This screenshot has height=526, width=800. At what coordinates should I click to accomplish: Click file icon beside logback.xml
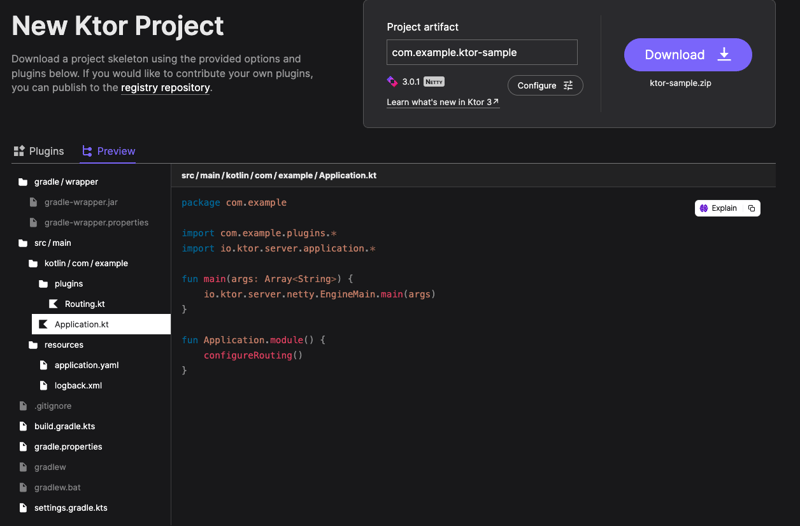pos(43,386)
